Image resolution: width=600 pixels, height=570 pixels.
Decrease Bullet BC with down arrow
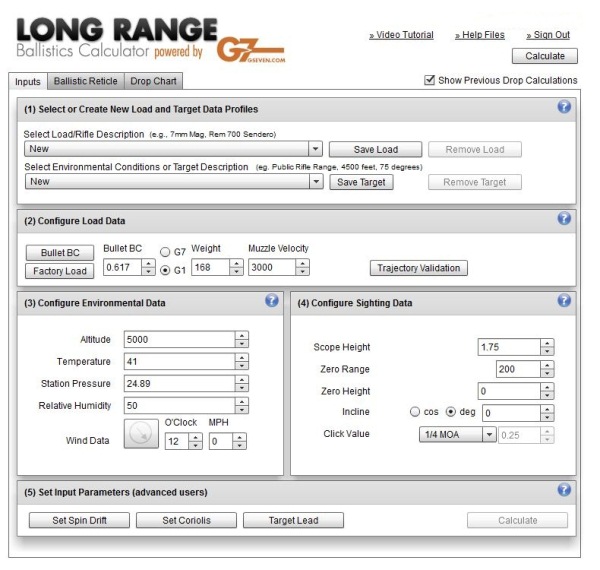(x=148, y=271)
